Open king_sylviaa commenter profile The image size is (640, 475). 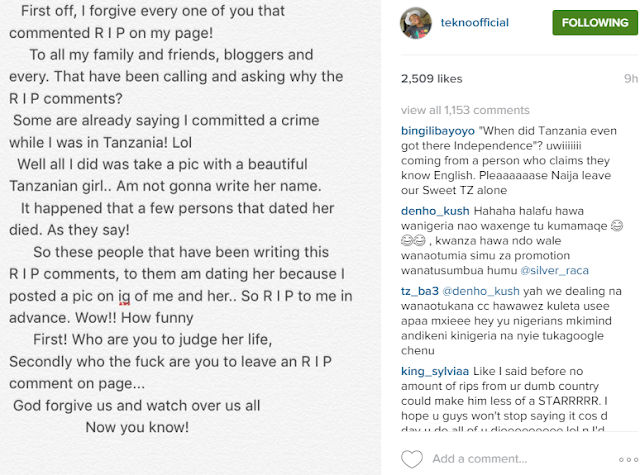(x=435, y=371)
